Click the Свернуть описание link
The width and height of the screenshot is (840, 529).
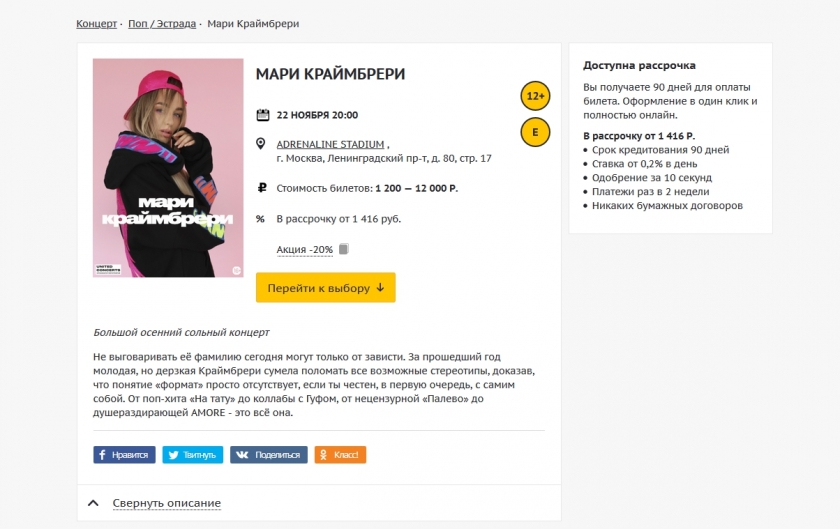point(166,503)
